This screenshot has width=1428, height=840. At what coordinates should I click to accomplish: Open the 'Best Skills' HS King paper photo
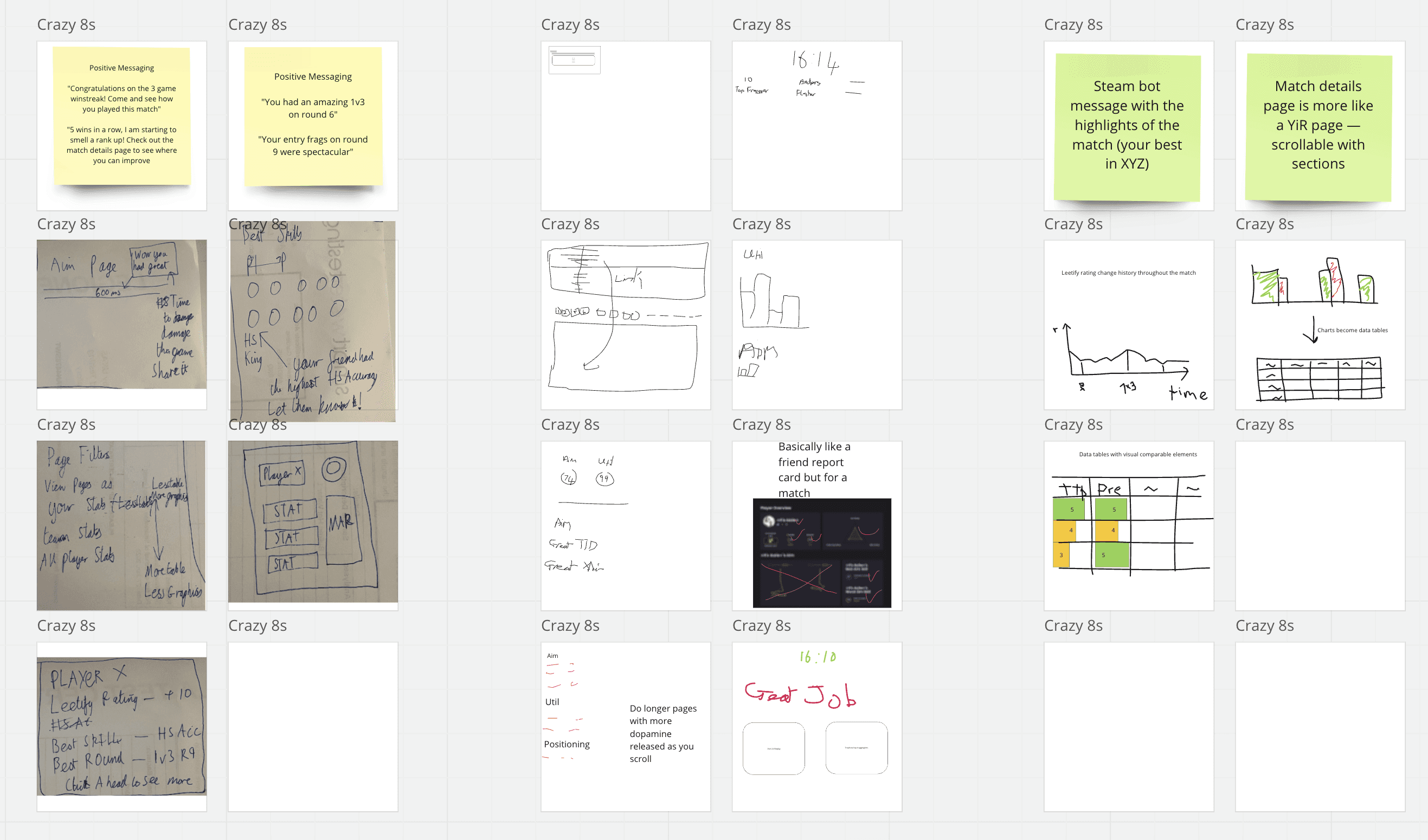tap(313, 321)
